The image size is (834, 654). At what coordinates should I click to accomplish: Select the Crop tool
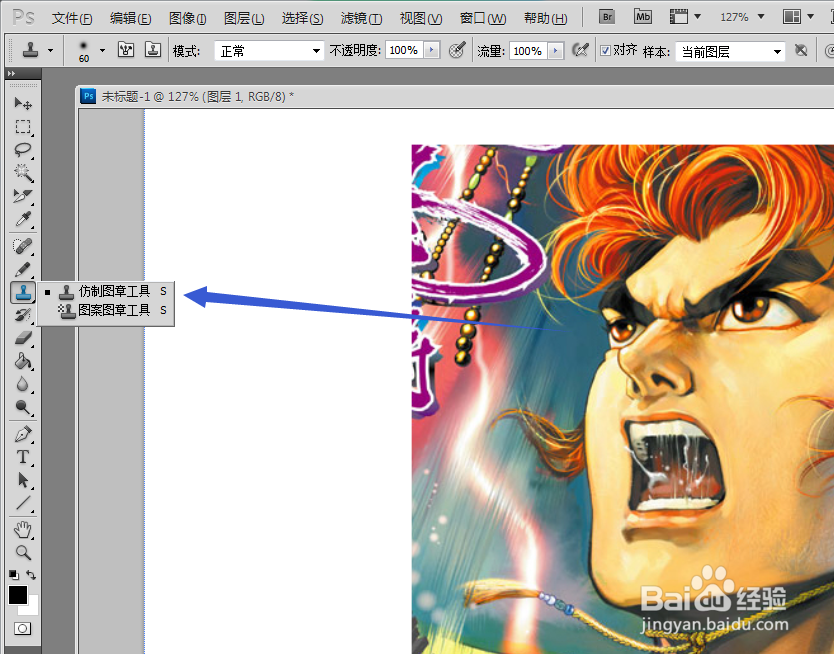click(x=23, y=196)
